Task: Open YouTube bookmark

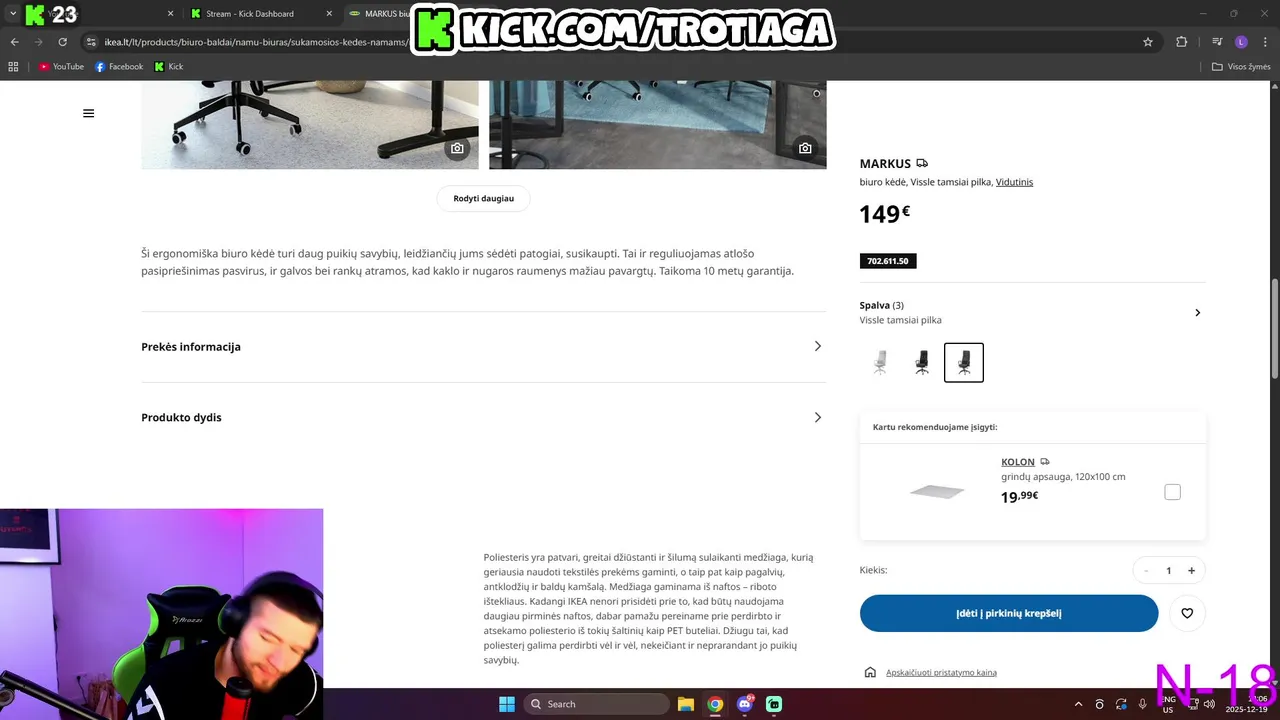Action: 61,67
